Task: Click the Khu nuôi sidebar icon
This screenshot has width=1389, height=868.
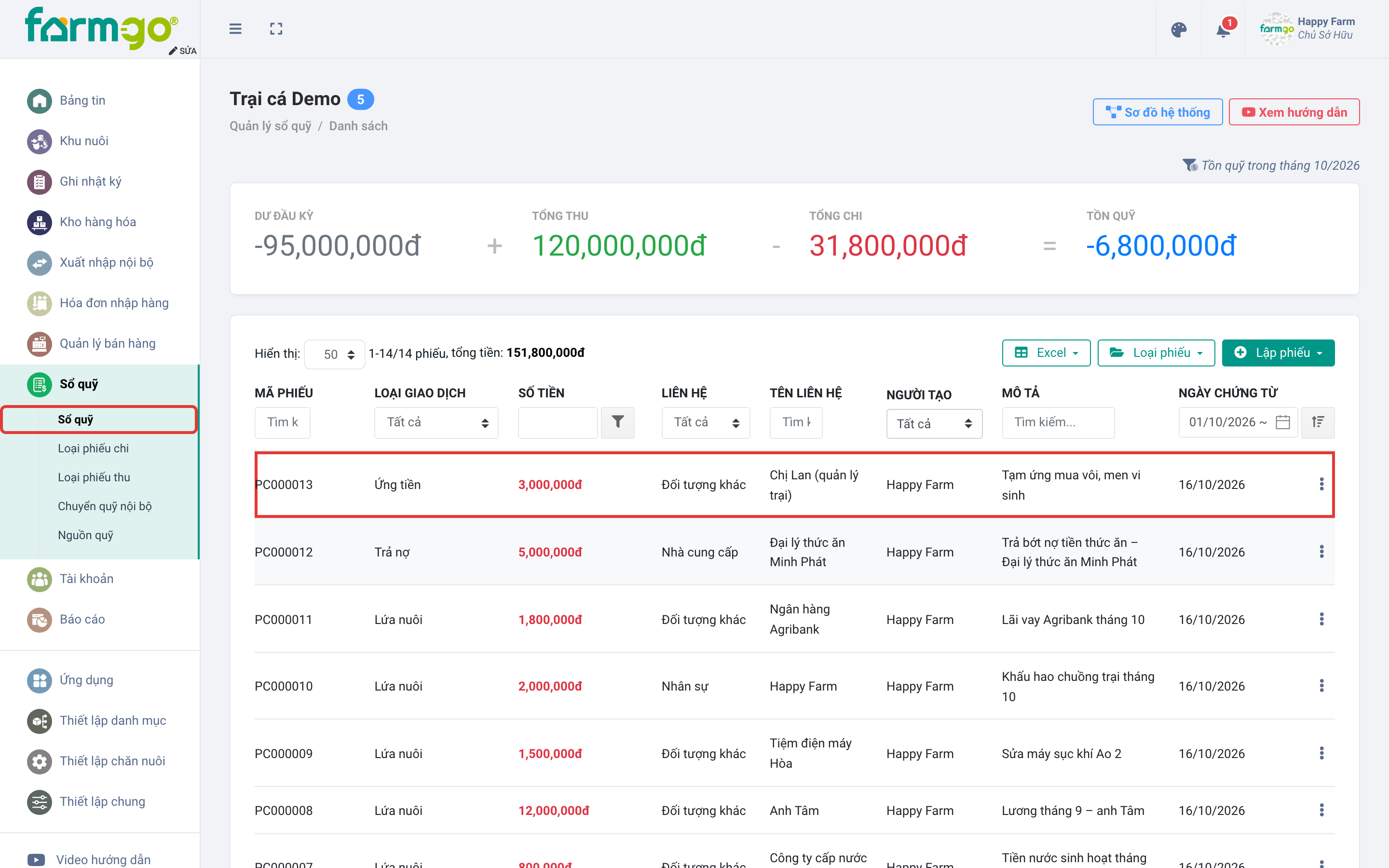Action: (40, 141)
